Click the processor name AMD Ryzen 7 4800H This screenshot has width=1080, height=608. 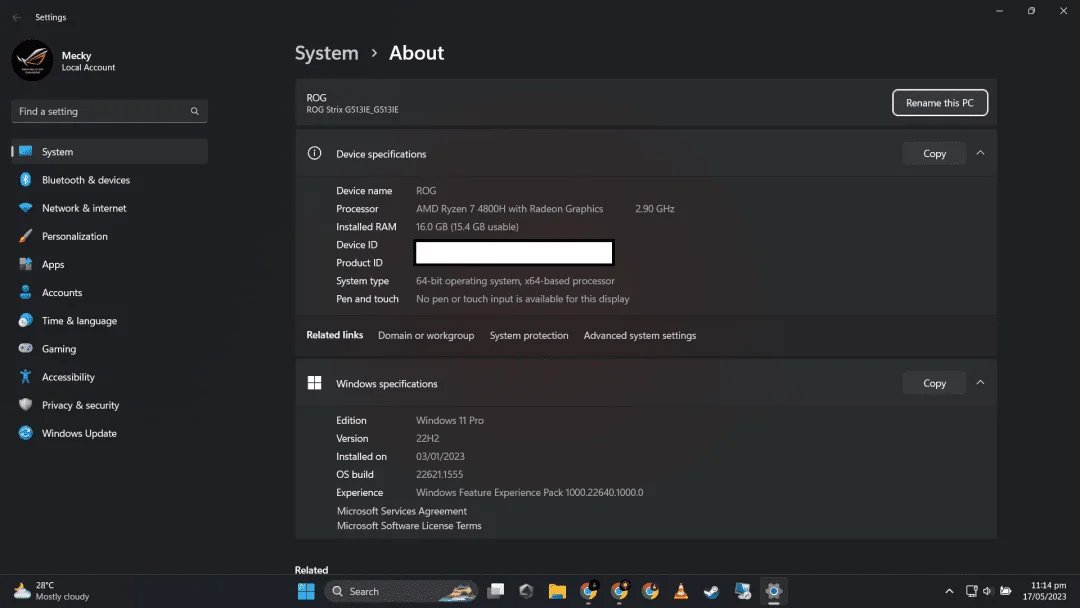510,209
